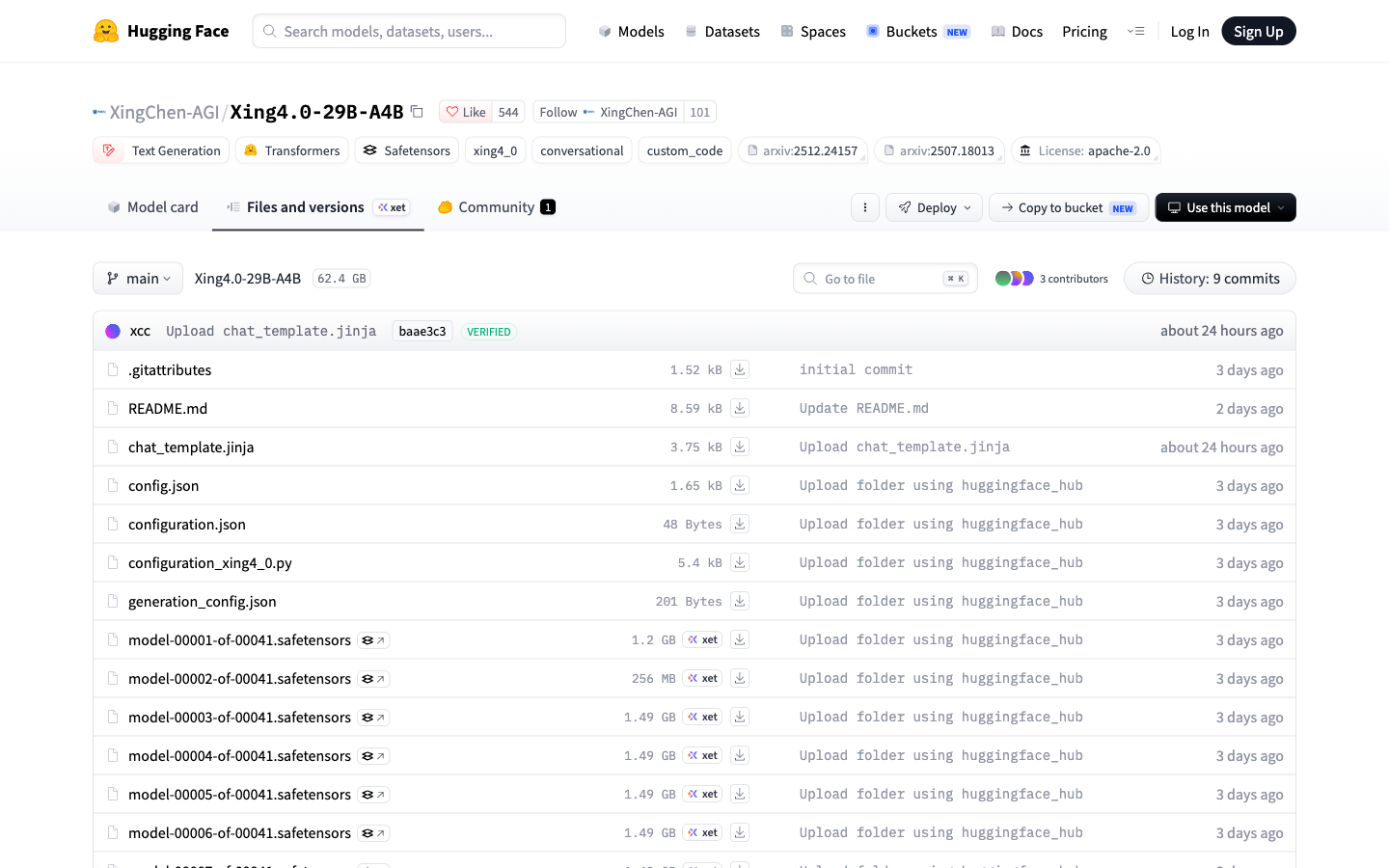Open the main branch dropdown
1389x868 pixels.
[x=138, y=279]
